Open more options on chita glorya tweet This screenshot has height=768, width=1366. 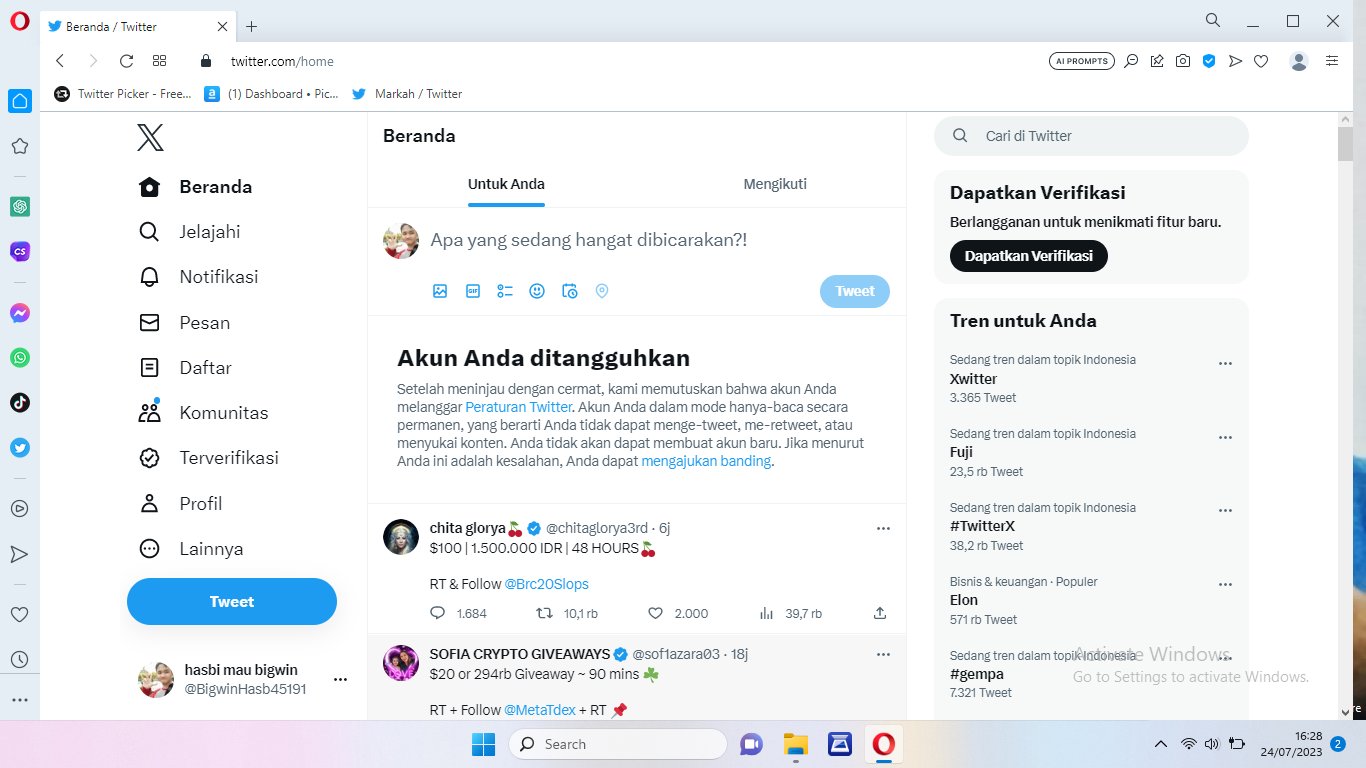[883, 528]
